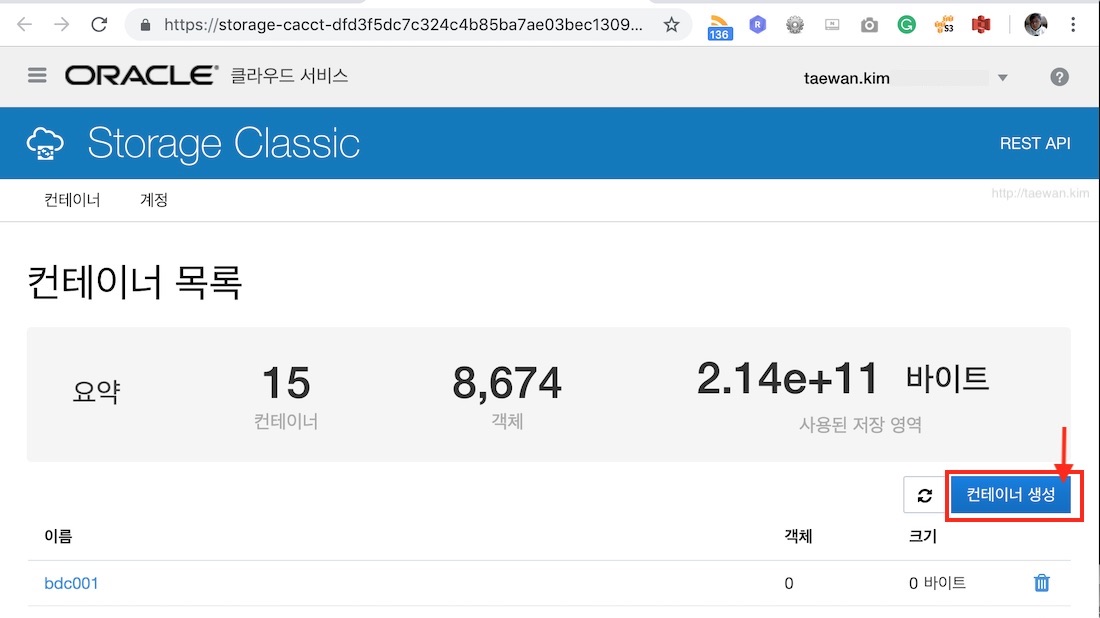1100x618 pixels.
Task: Click the 15 containers count
Action: click(286, 383)
